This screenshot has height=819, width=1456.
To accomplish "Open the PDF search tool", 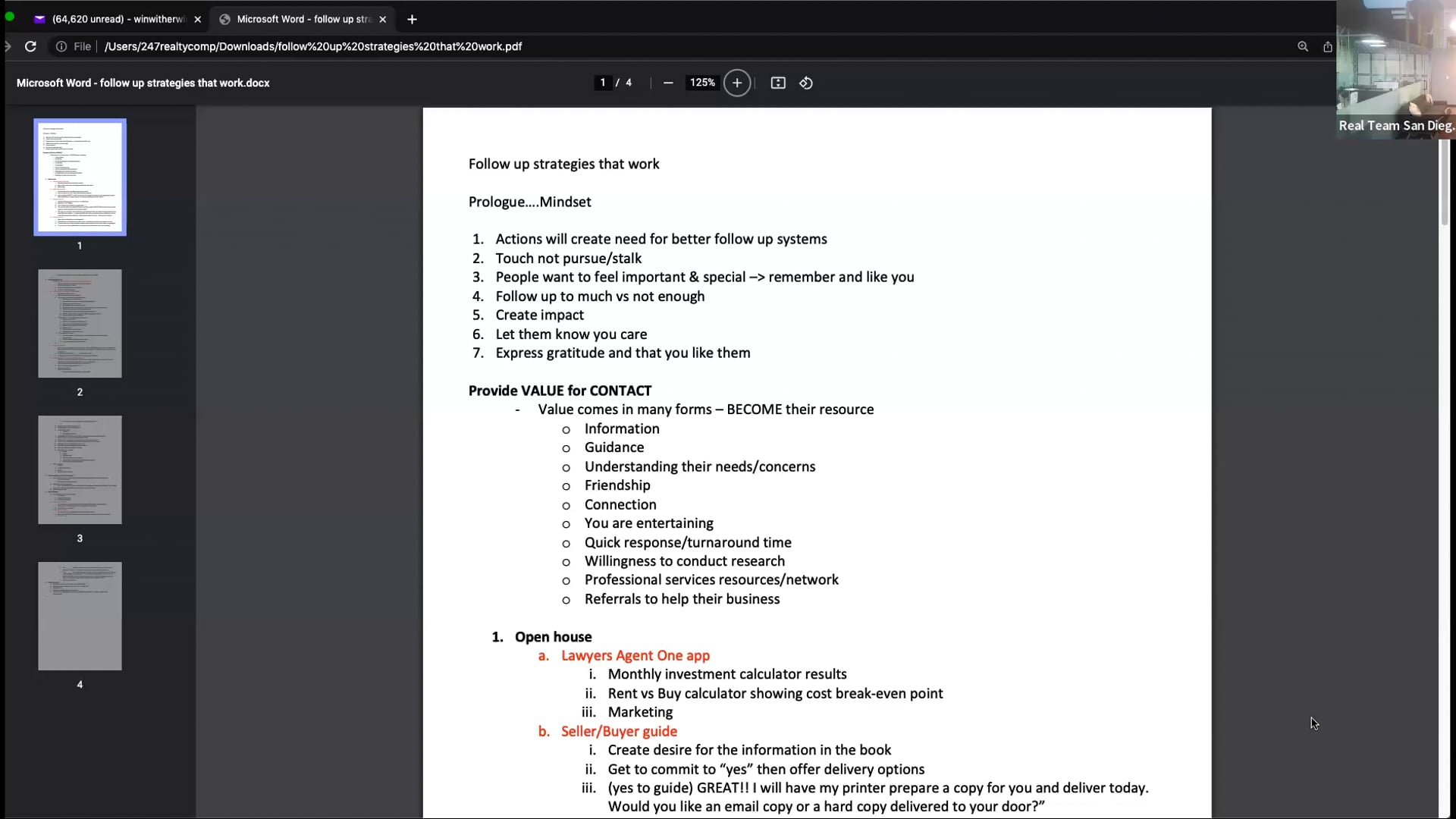I will tap(1303, 46).
